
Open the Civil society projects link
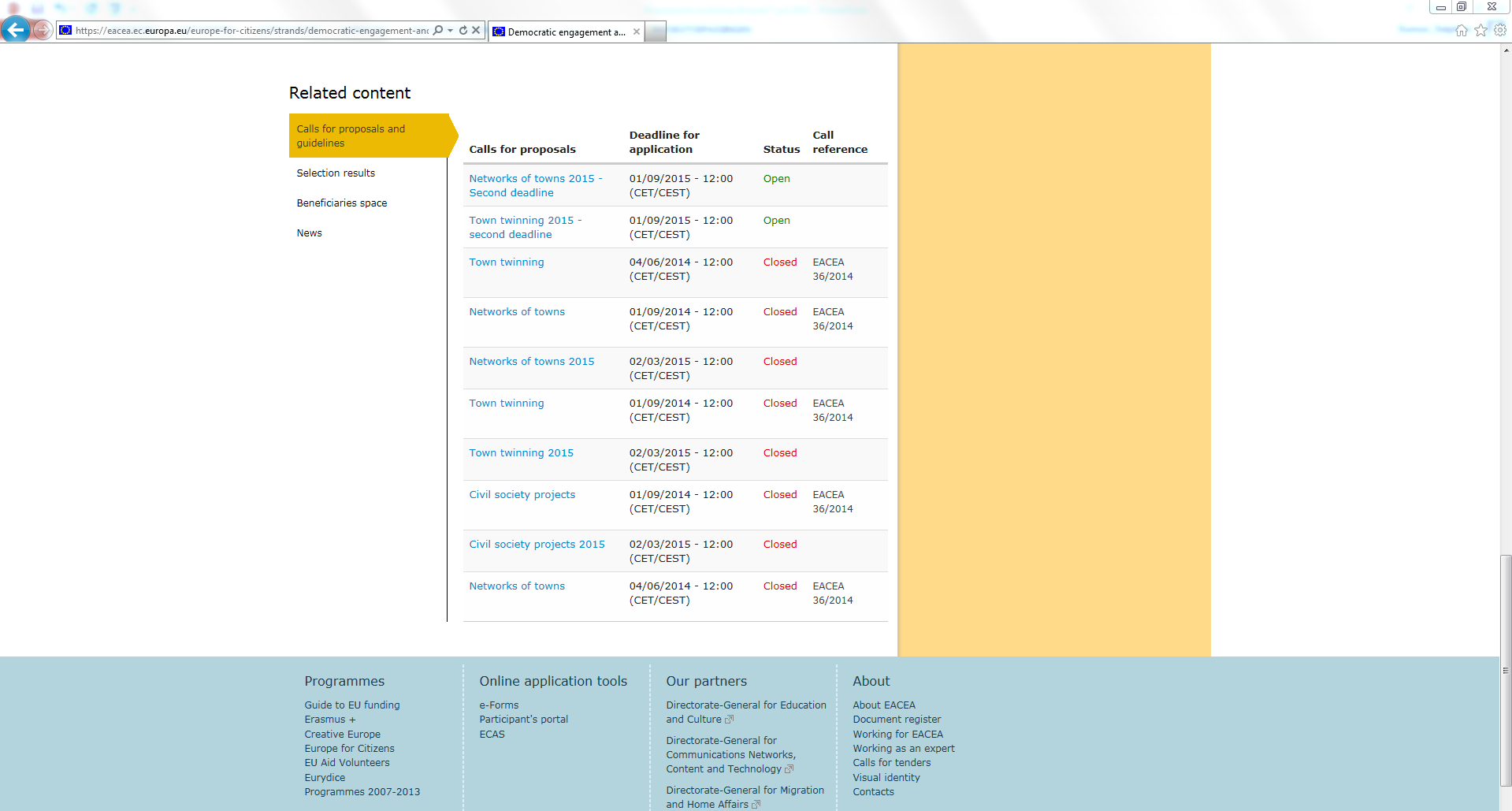pyautogui.click(x=522, y=495)
